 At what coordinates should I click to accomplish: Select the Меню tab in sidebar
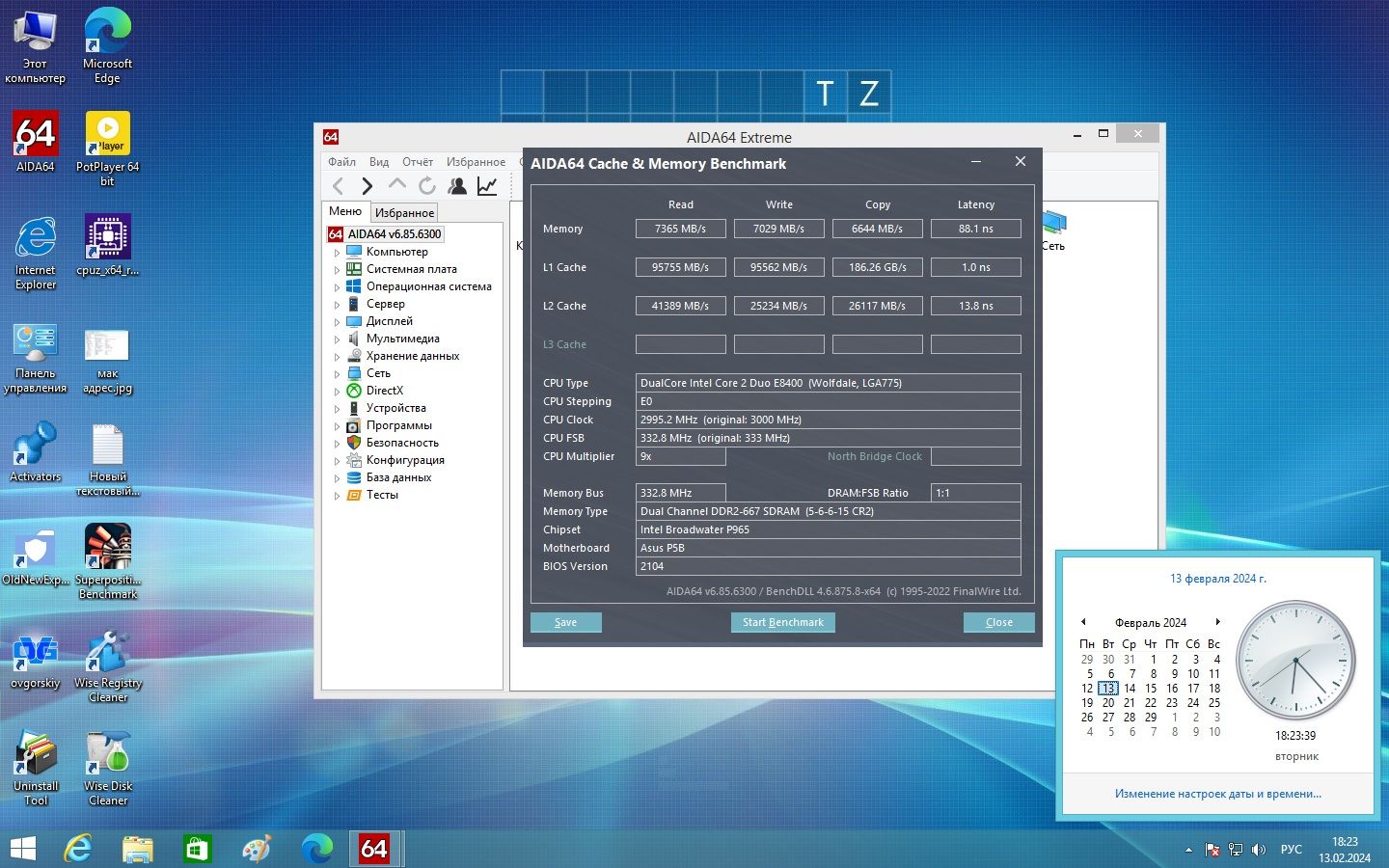click(345, 211)
